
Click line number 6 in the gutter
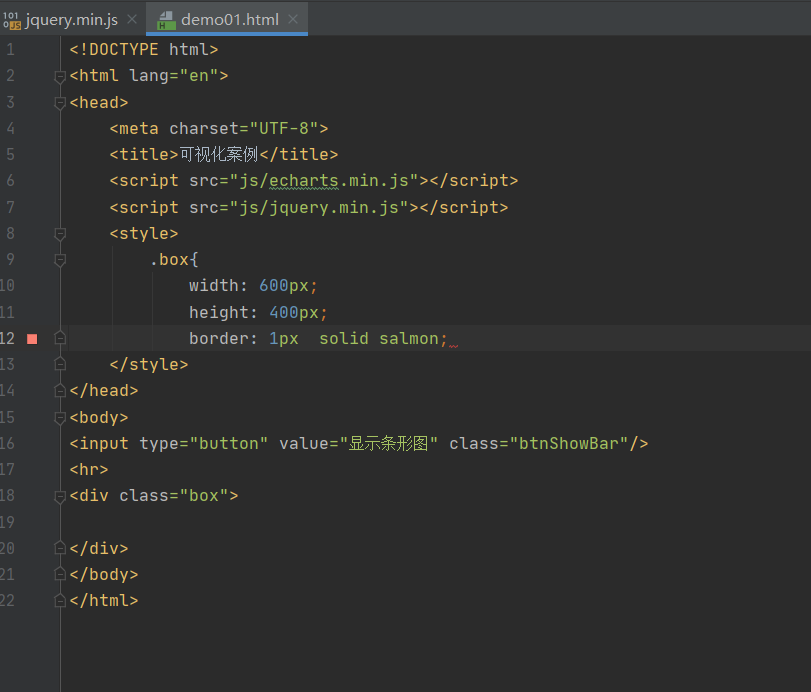pos(10,180)
